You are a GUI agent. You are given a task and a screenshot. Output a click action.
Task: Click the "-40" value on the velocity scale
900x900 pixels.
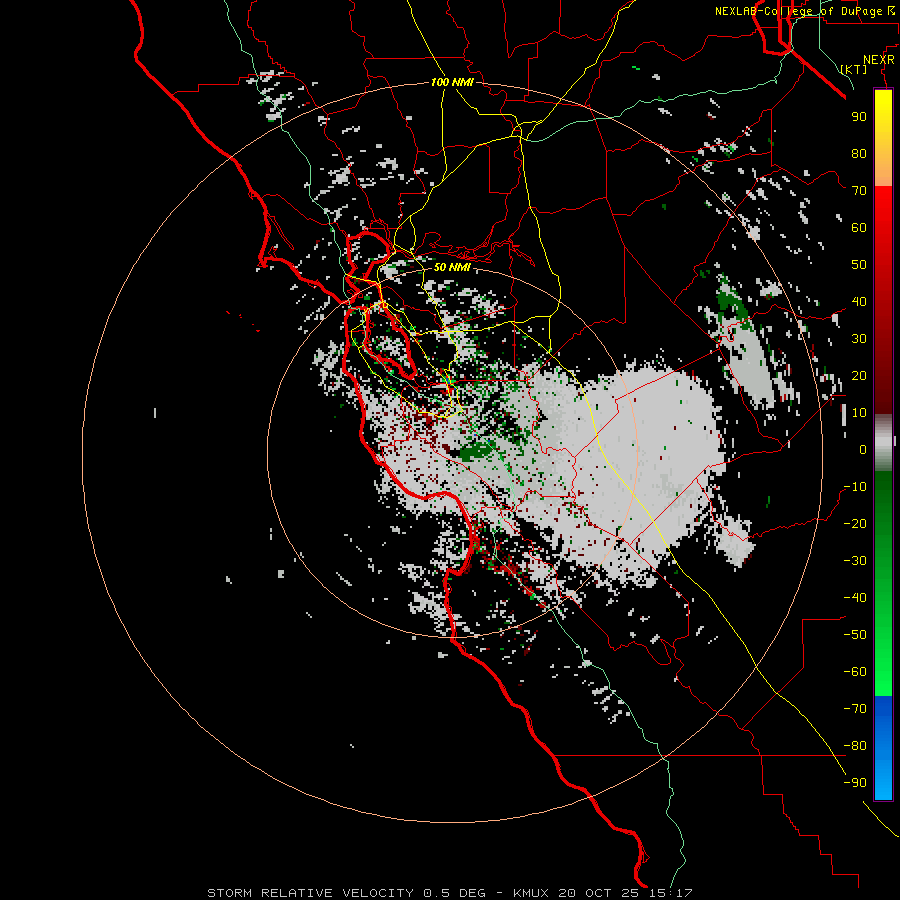(855, 598)
